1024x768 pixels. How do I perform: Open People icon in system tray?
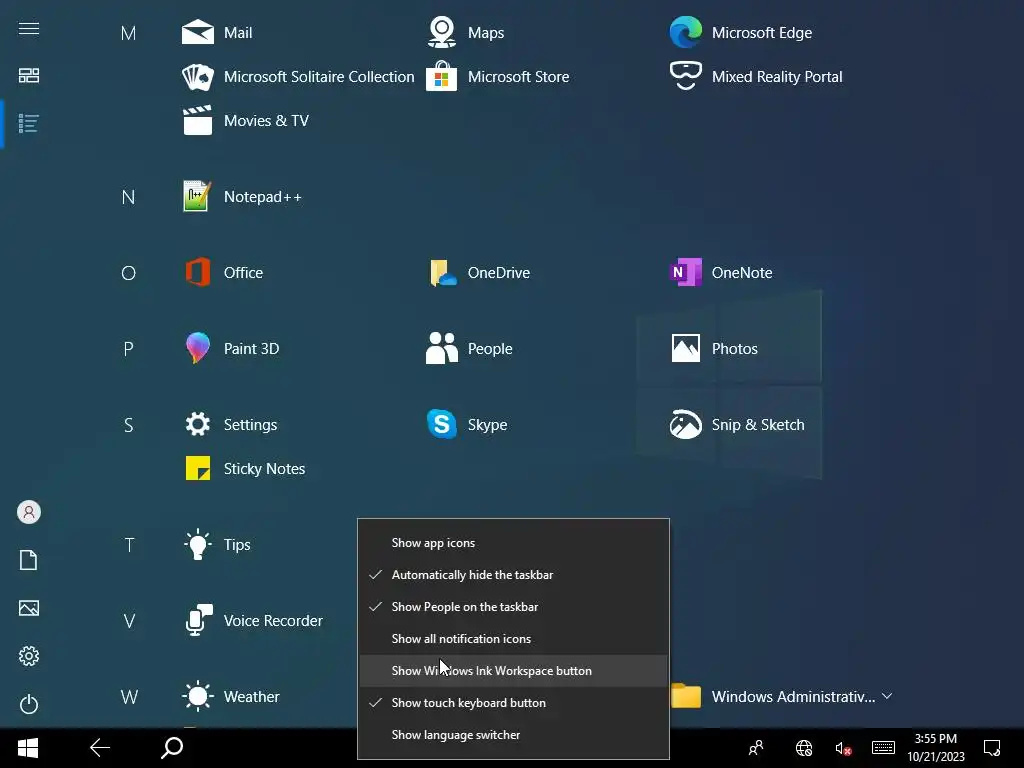(756, 748)
